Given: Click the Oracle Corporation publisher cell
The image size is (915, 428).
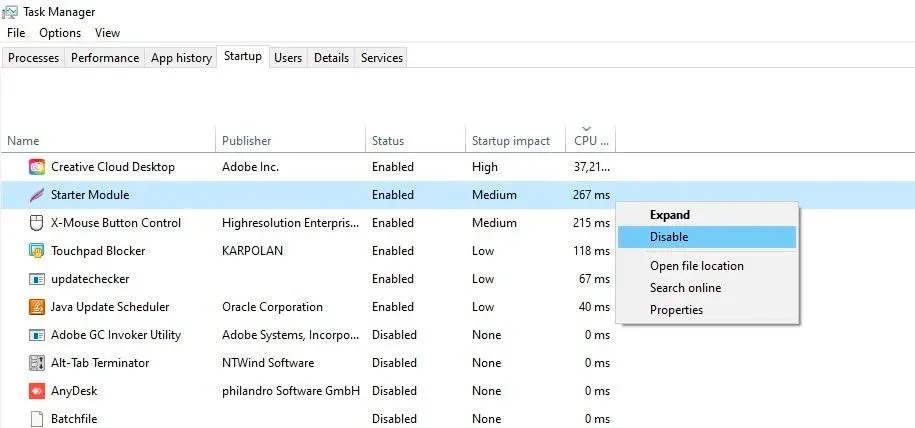Looking at the screenshot, I should point(272,307).
